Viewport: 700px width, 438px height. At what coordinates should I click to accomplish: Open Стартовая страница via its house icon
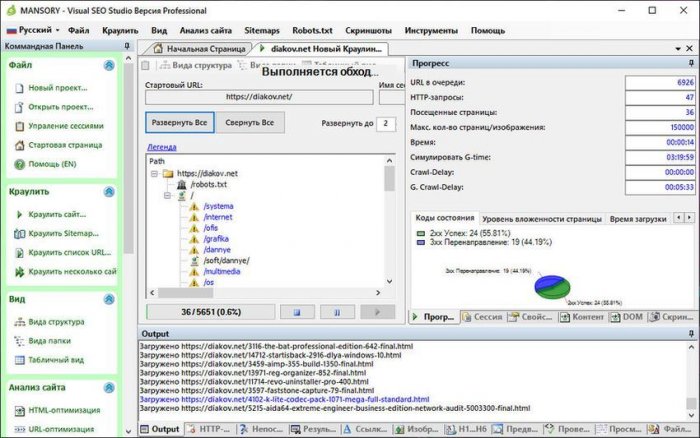click(x=19, y=145)
